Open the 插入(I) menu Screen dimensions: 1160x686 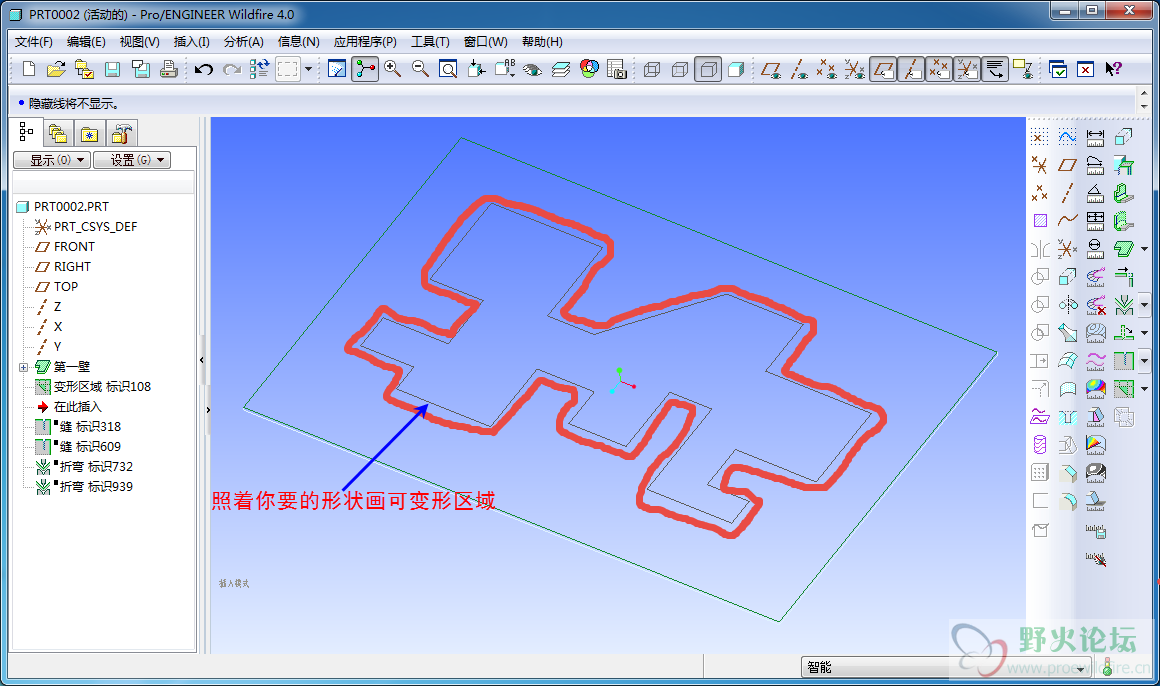pyautogui.click(x=192, y=41)
